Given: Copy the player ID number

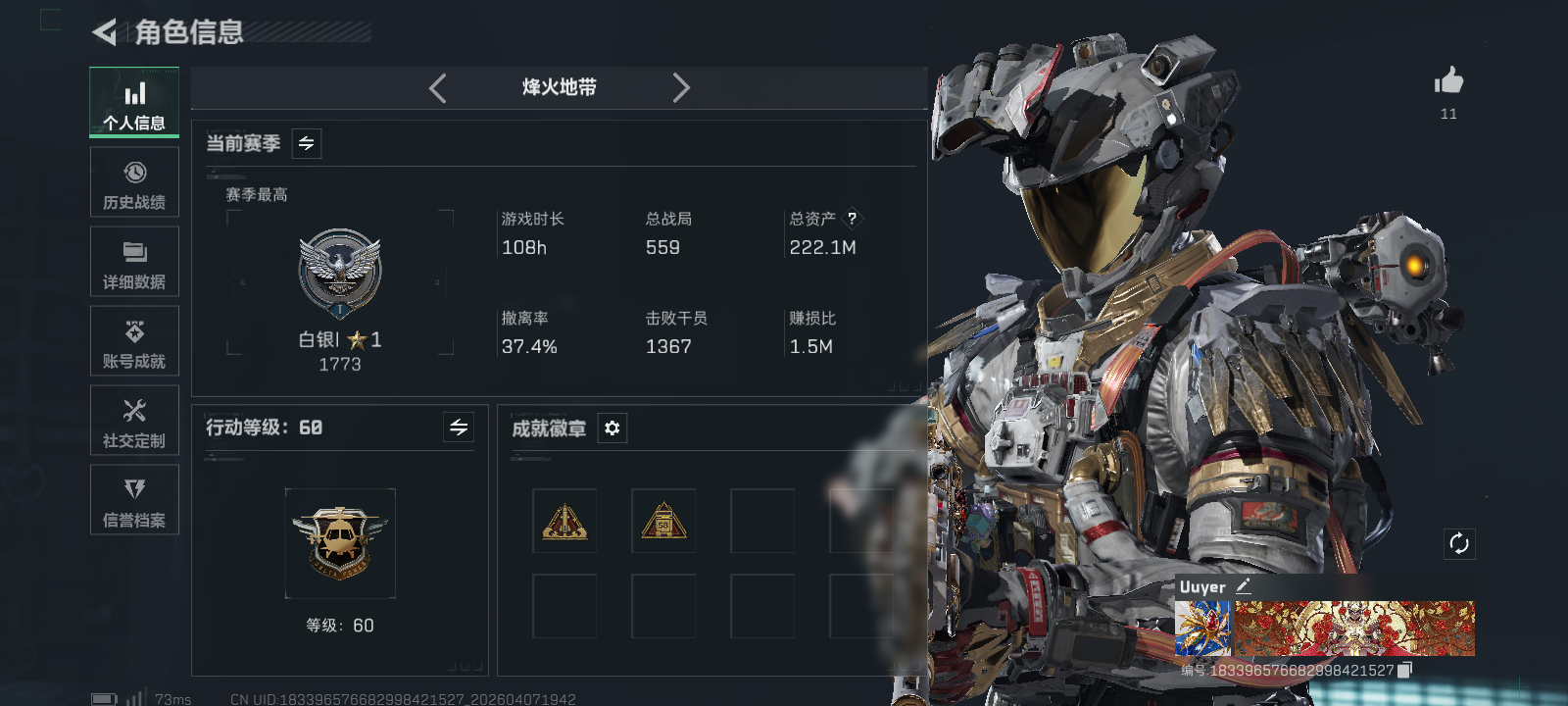Looking at the screenshot, I should (x=1405, y=670).
